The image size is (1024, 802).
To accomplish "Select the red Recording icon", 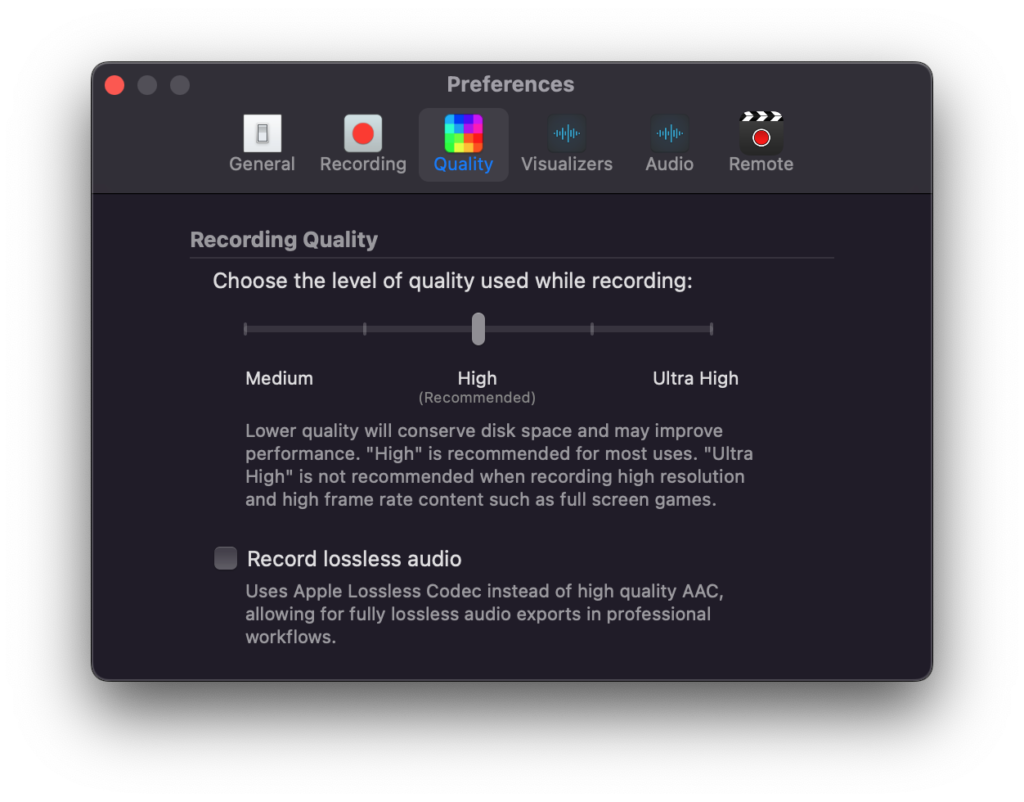I will (x=363, y=133).
